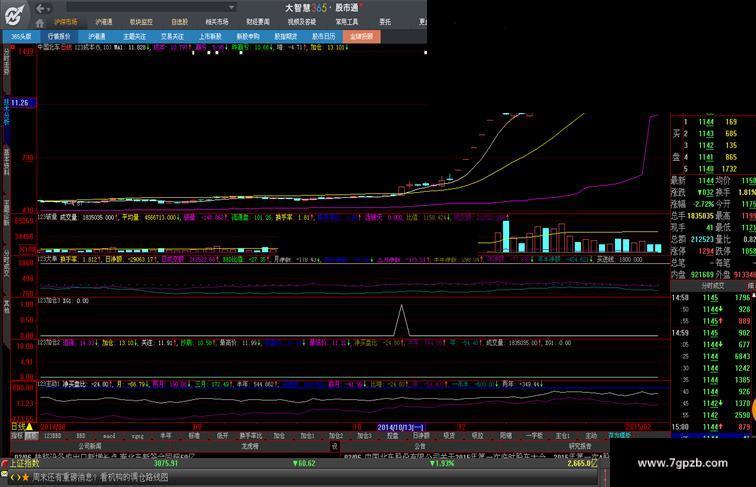This screenshot has width=756, height=487.
Task: Open the 常用工具 menu
Action: (347, 22)
